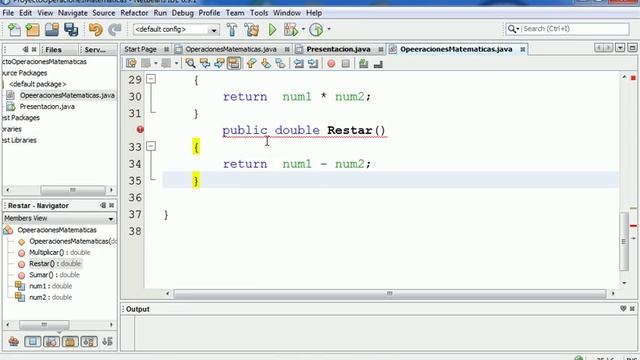
Task: Click the editor horizontal scrollbar thumb
Action: [x=389, y=293]
